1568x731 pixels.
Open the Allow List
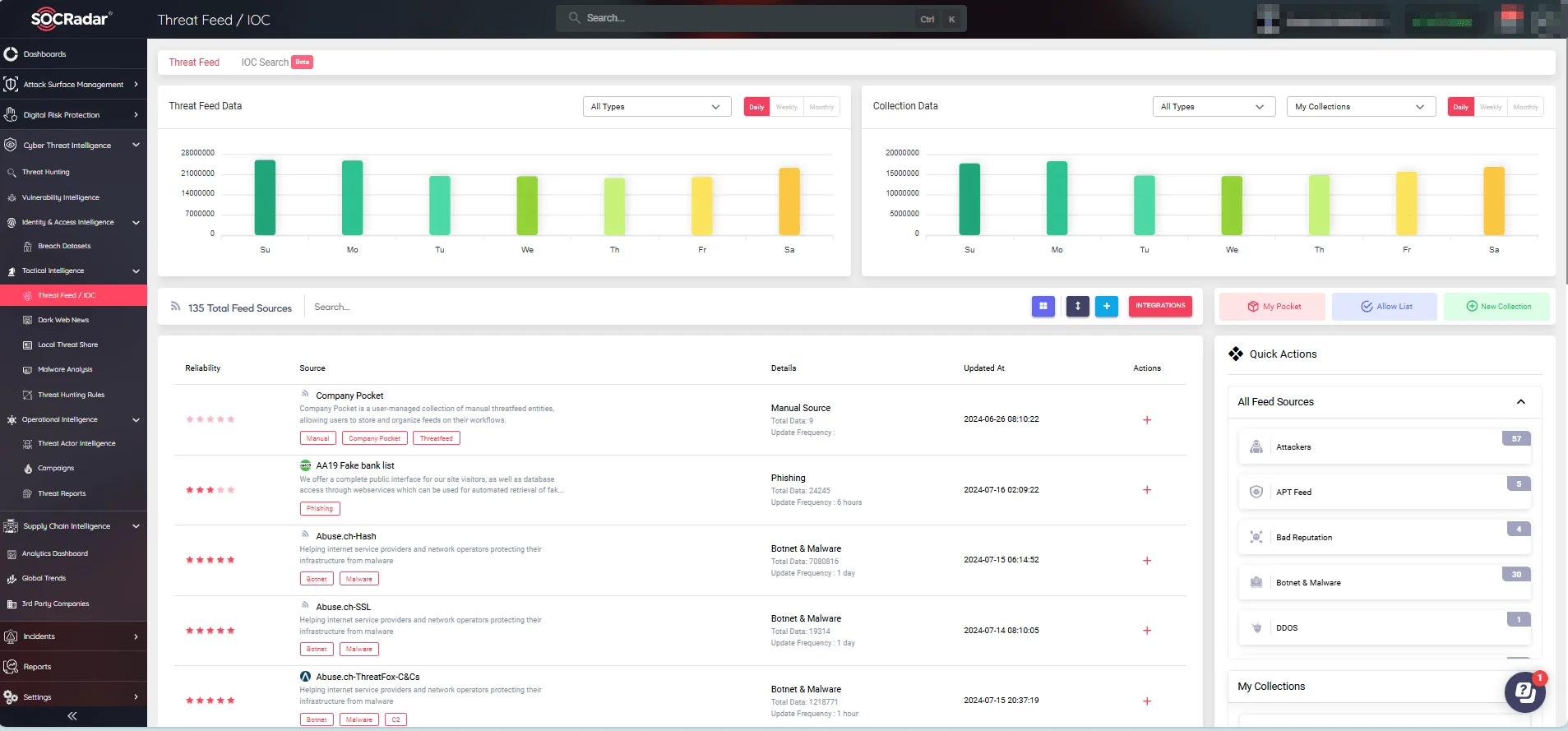coord(1385,307)
